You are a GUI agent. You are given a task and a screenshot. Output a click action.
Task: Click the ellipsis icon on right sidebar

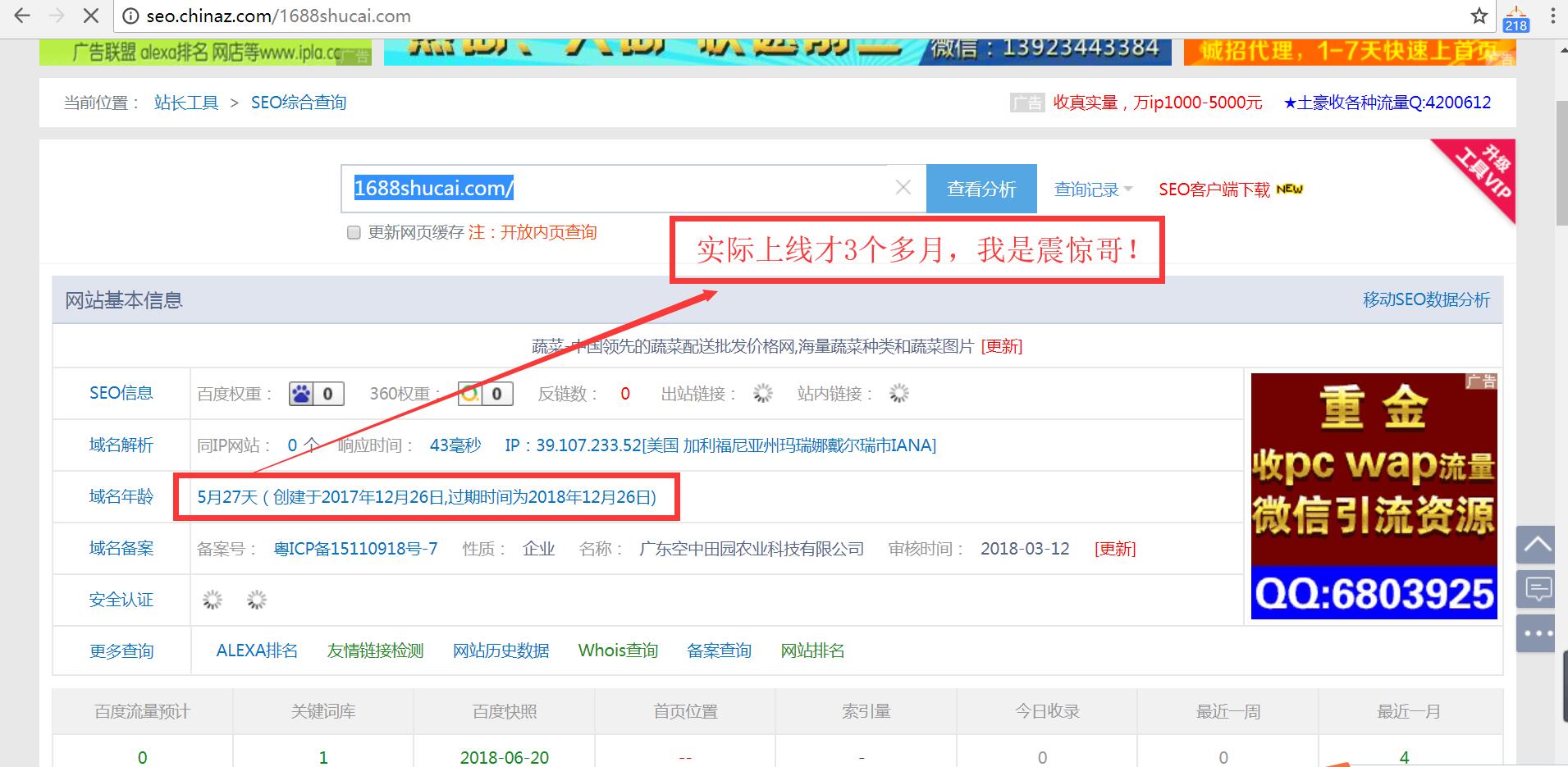[x=1536, y=632]
